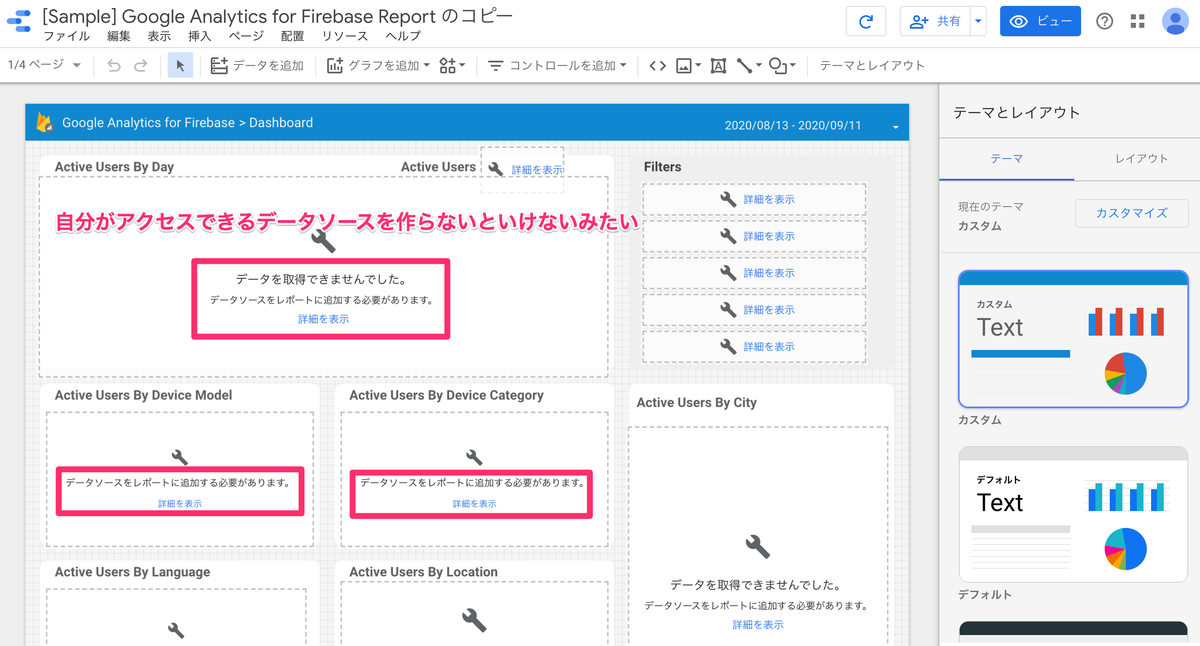Click 詳細を表示 link next to Active Users scorecard
The image size is (1200, 646).
click(537, 170)
